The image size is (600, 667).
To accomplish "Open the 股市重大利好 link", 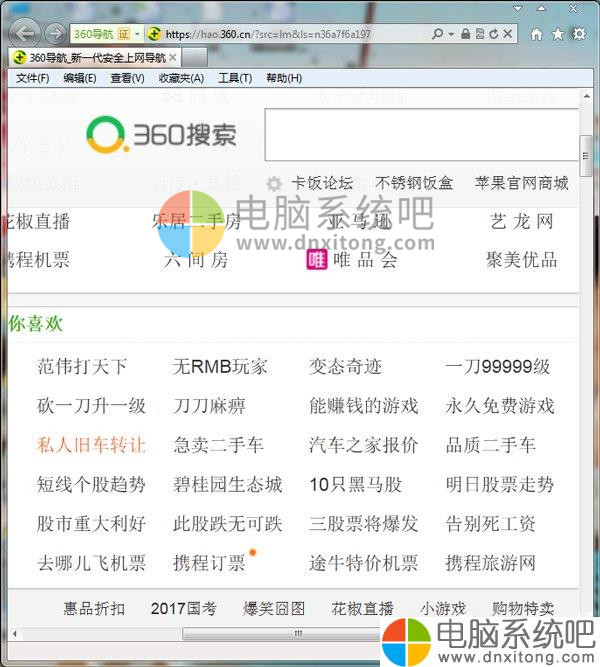I will (91, 524).
